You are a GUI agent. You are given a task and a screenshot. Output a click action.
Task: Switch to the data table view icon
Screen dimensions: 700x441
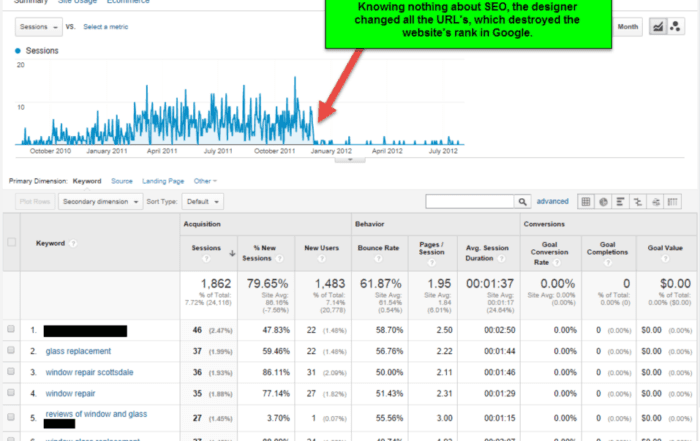click(586, 201)
